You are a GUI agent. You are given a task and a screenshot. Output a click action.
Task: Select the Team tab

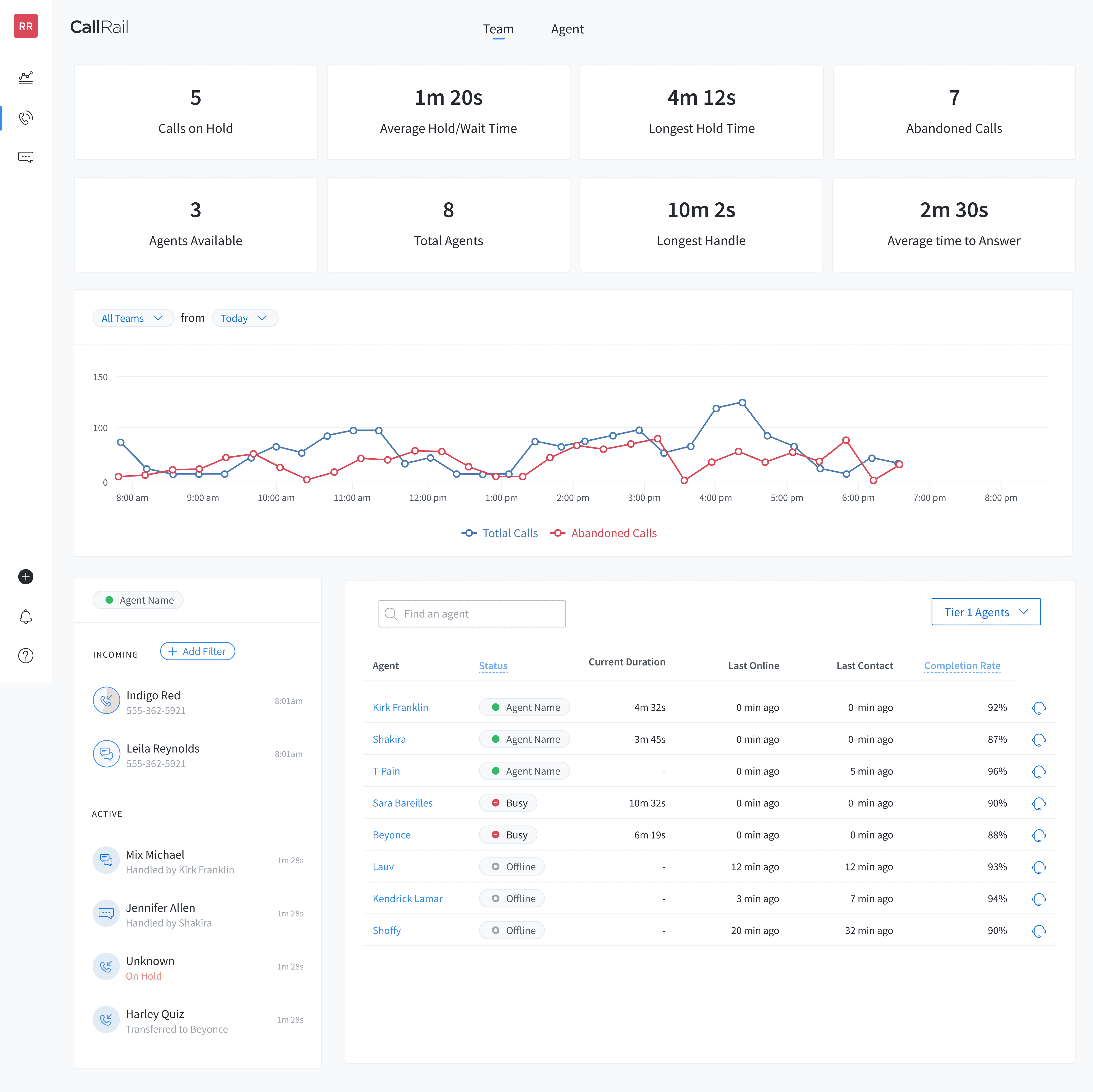(498, 29)
